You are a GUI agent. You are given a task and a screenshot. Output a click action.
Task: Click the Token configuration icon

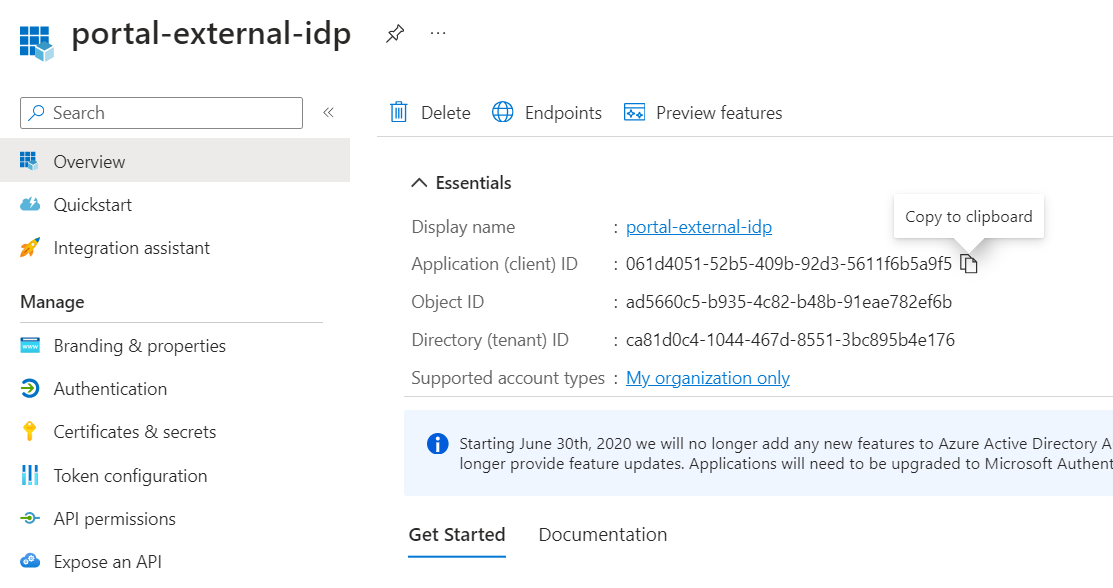tap(29, 475)
